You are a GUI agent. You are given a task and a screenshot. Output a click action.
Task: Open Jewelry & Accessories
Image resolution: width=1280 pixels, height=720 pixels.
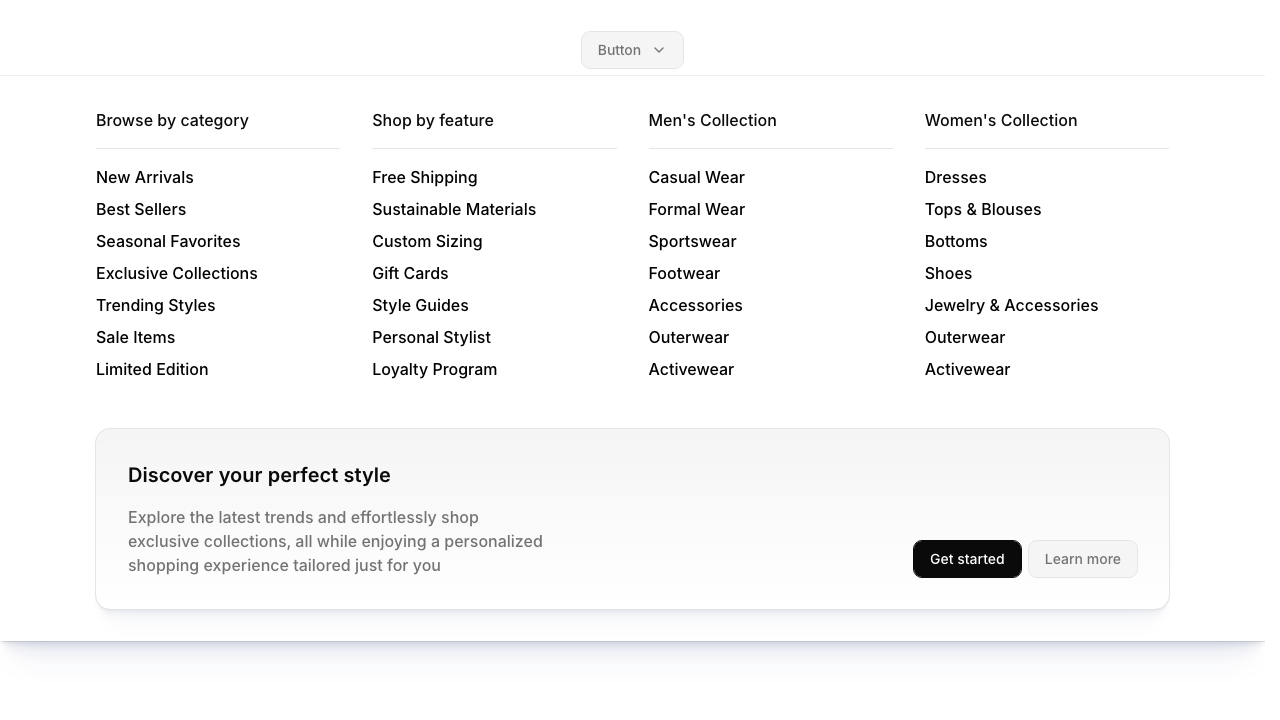pos(1011,305)
